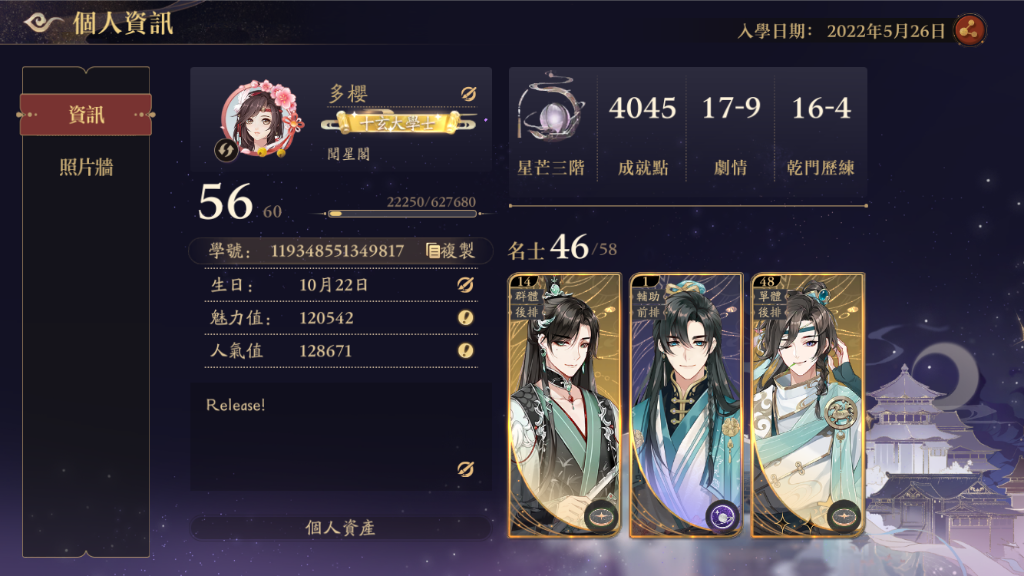
Task: Click the back swirl icon beside 個人資訊
Action: [44, 23]
